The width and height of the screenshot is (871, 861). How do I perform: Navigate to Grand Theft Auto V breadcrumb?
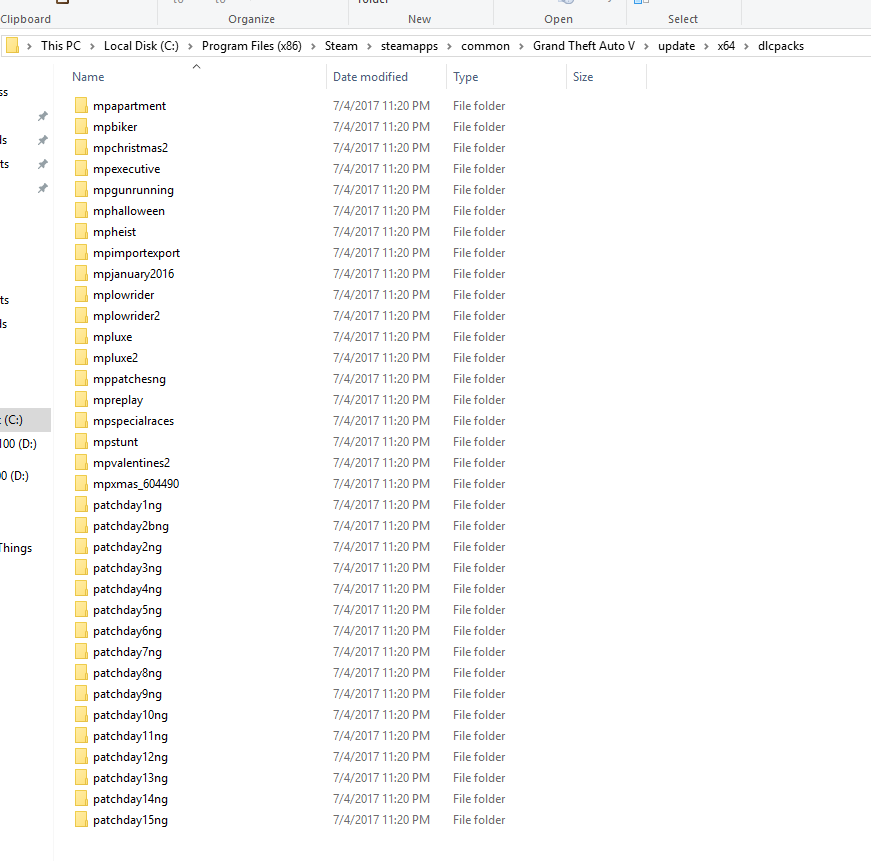click(584, 46)
